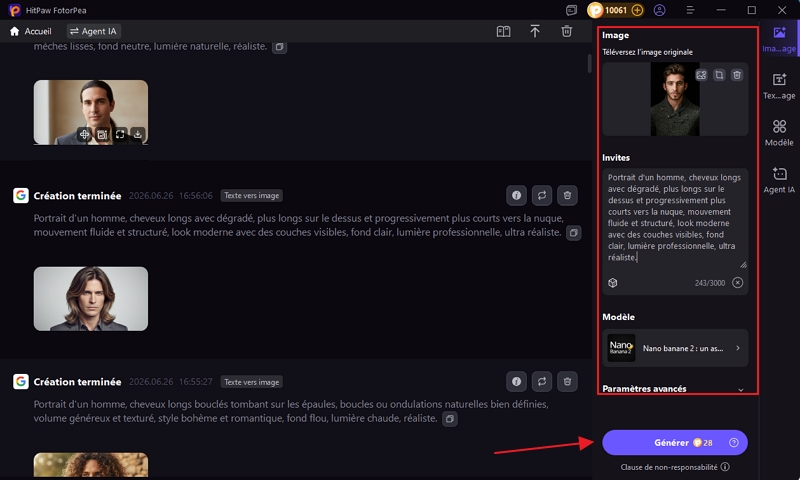
Task: Open the user account icon
Action: (659, 10)
